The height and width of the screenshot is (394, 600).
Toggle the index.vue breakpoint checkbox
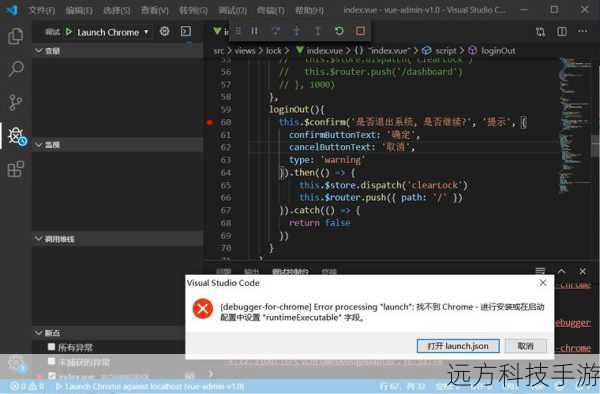(52, 376)
